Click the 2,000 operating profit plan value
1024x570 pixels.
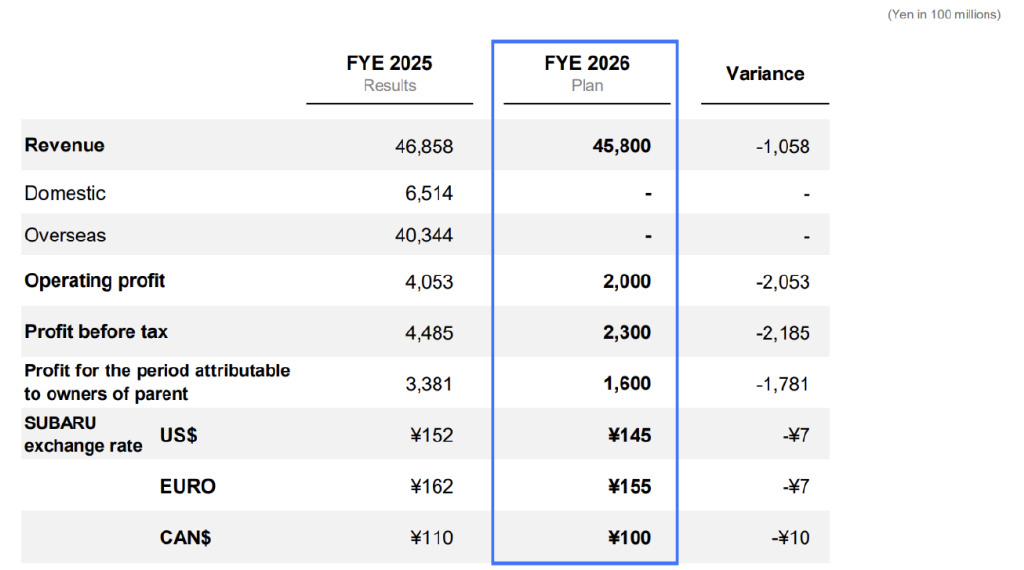pos(627,282)
